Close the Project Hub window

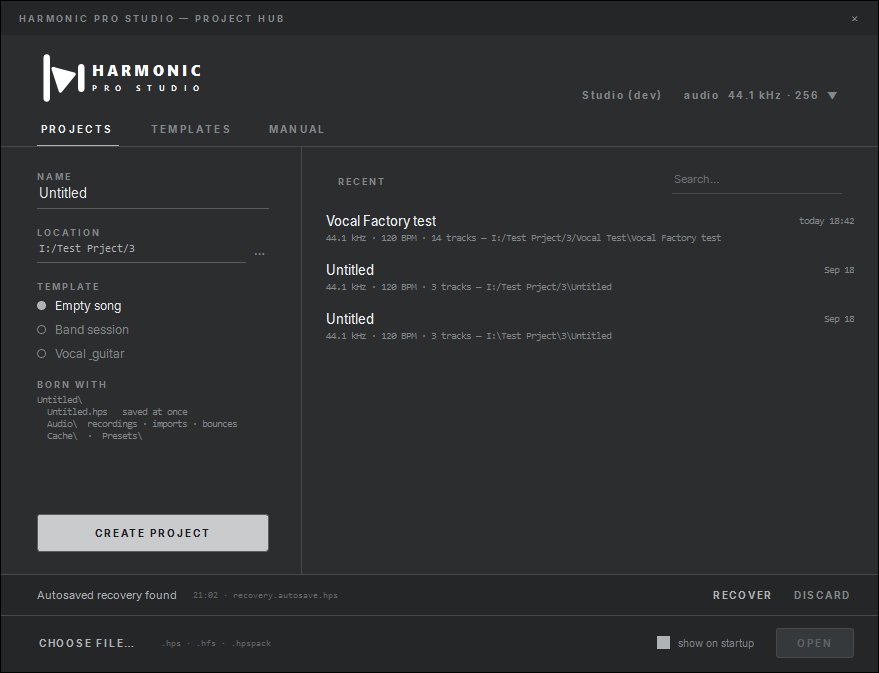854,18
